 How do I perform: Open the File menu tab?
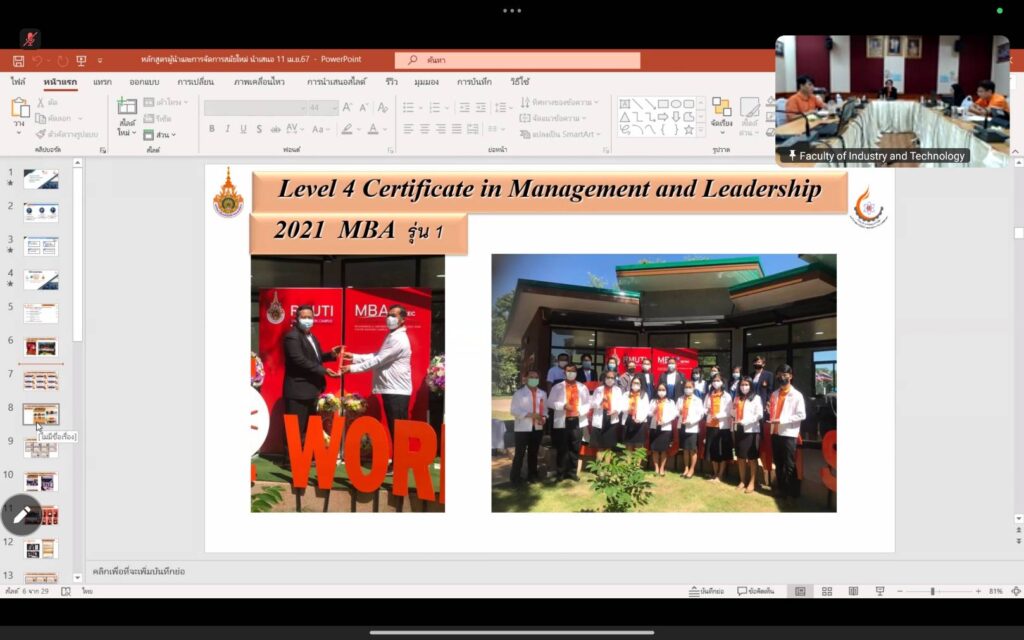(x=18, y=82)
